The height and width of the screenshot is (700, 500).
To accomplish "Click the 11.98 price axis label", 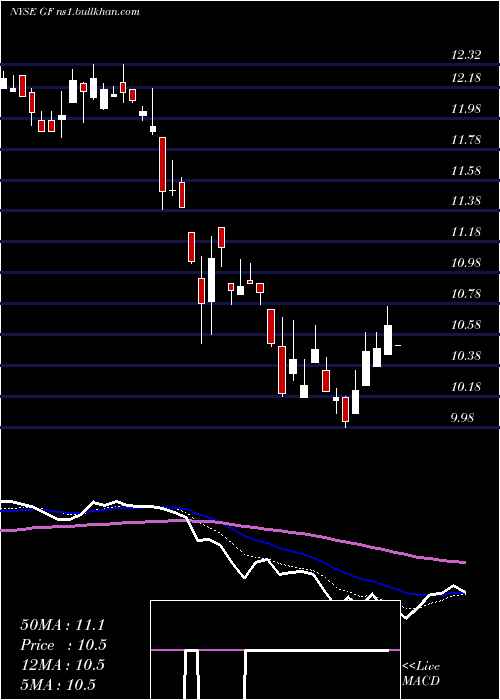I will (x=466, y=109).
